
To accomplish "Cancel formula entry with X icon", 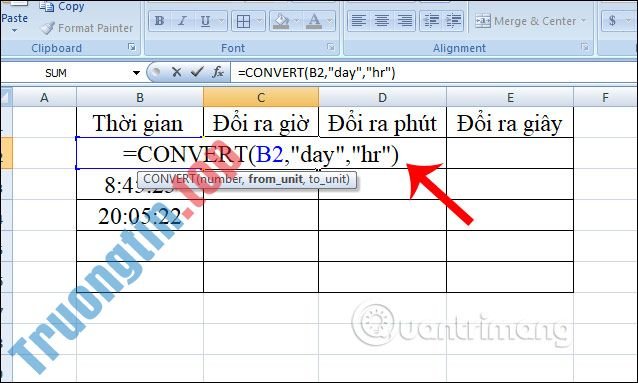I will pos(176,73).
